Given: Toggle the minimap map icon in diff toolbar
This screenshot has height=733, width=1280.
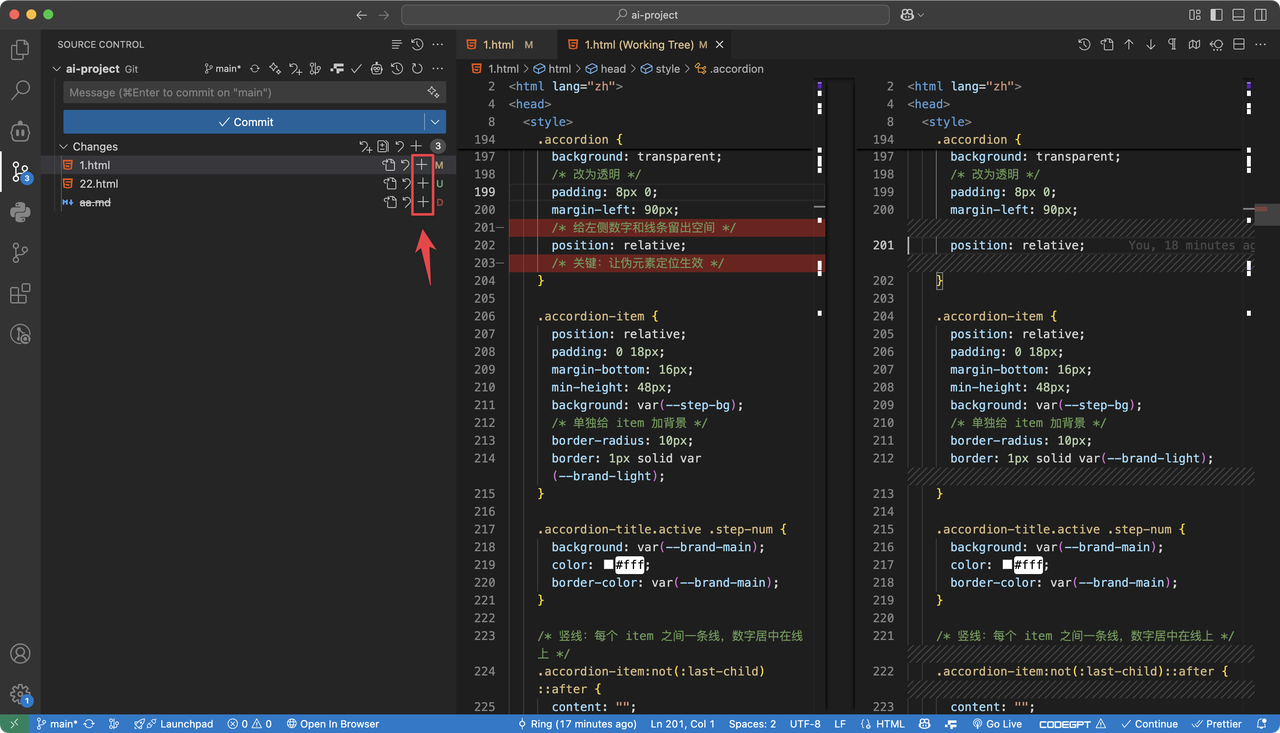Looking at the screenshot, I should coord(1195,45).
